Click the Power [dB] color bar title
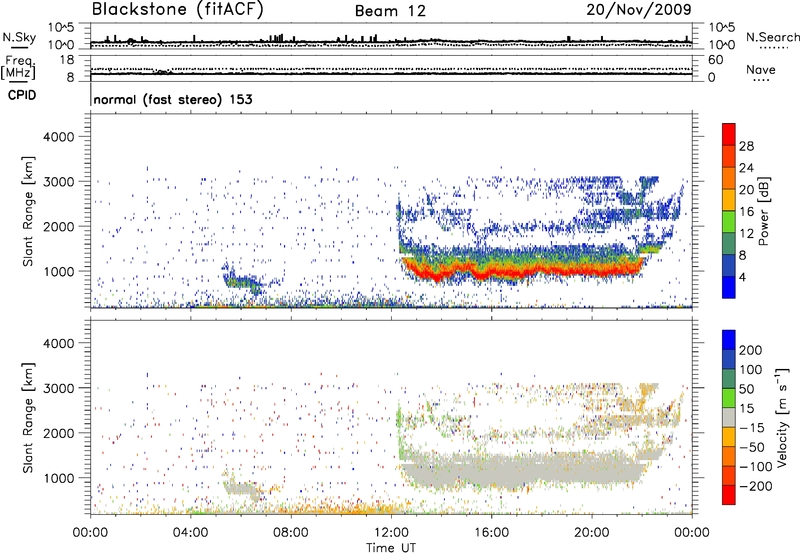The height and width of the screenshot is (554, 800). coord(764,211)
